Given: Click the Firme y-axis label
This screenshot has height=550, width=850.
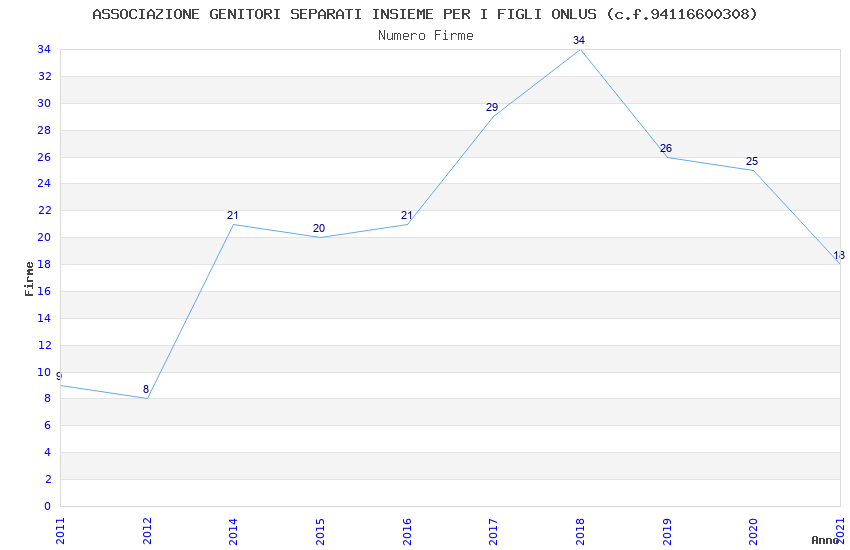Looking at the screenshot, I should 29,279.
